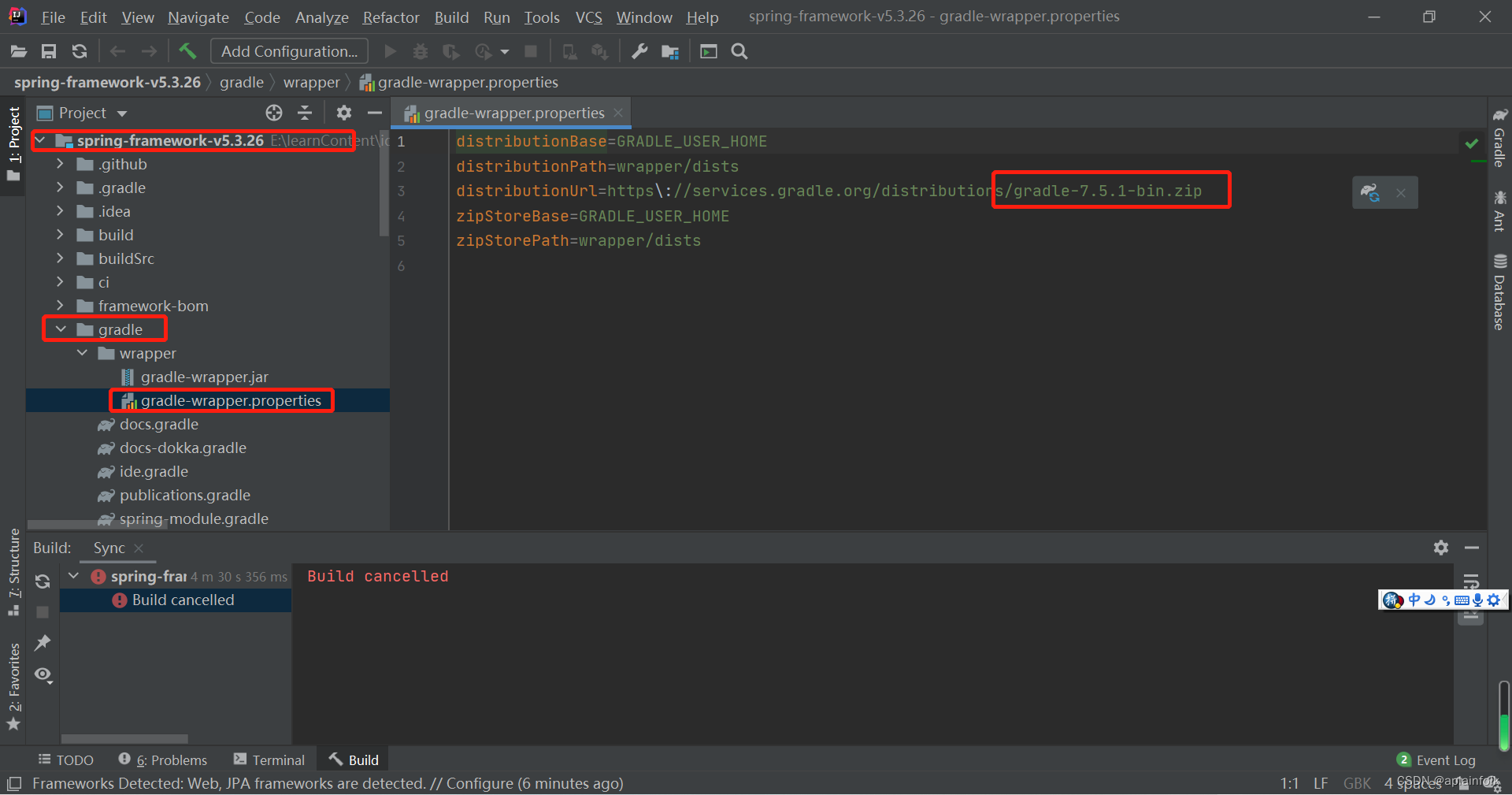Toggle the Gradle side tool window
Viewport: 1512px width, 795px height.
pyautogui.click(x=1499, y=138)
